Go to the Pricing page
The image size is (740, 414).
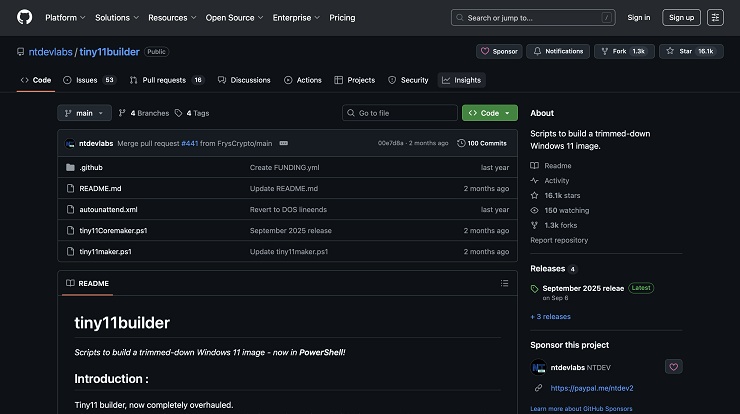342,17
